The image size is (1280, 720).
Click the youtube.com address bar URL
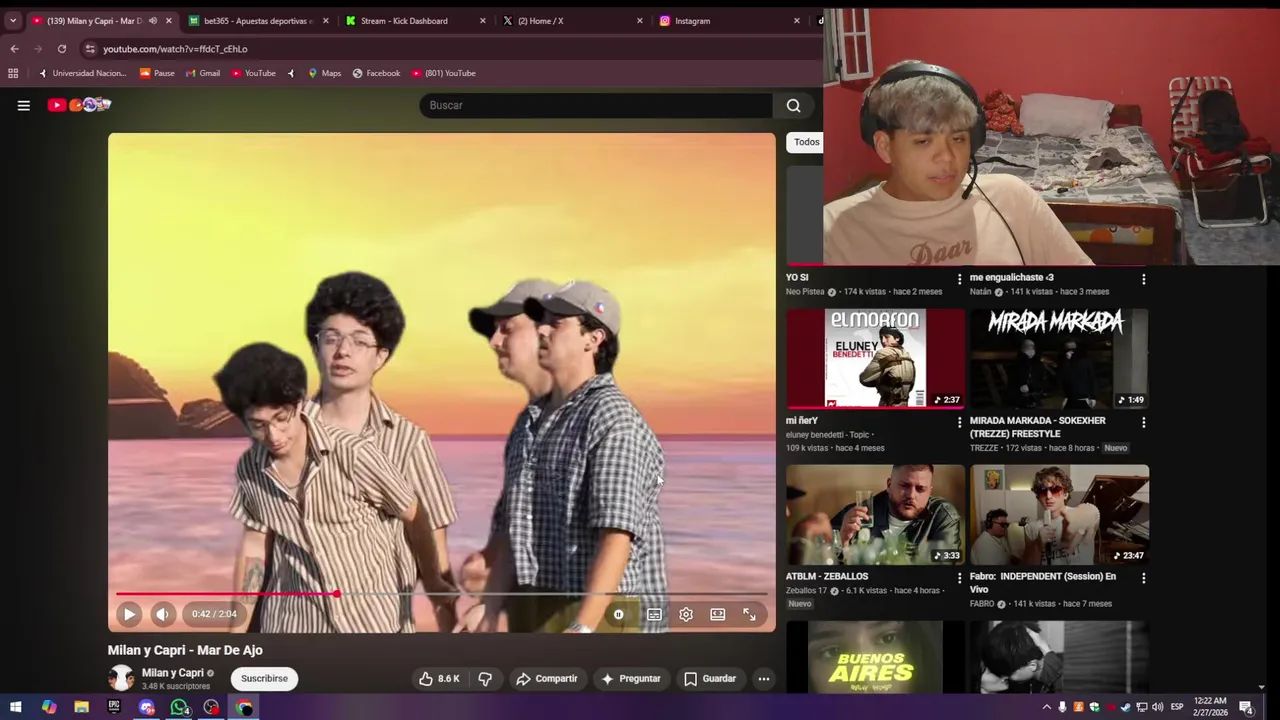pos(175,49)
